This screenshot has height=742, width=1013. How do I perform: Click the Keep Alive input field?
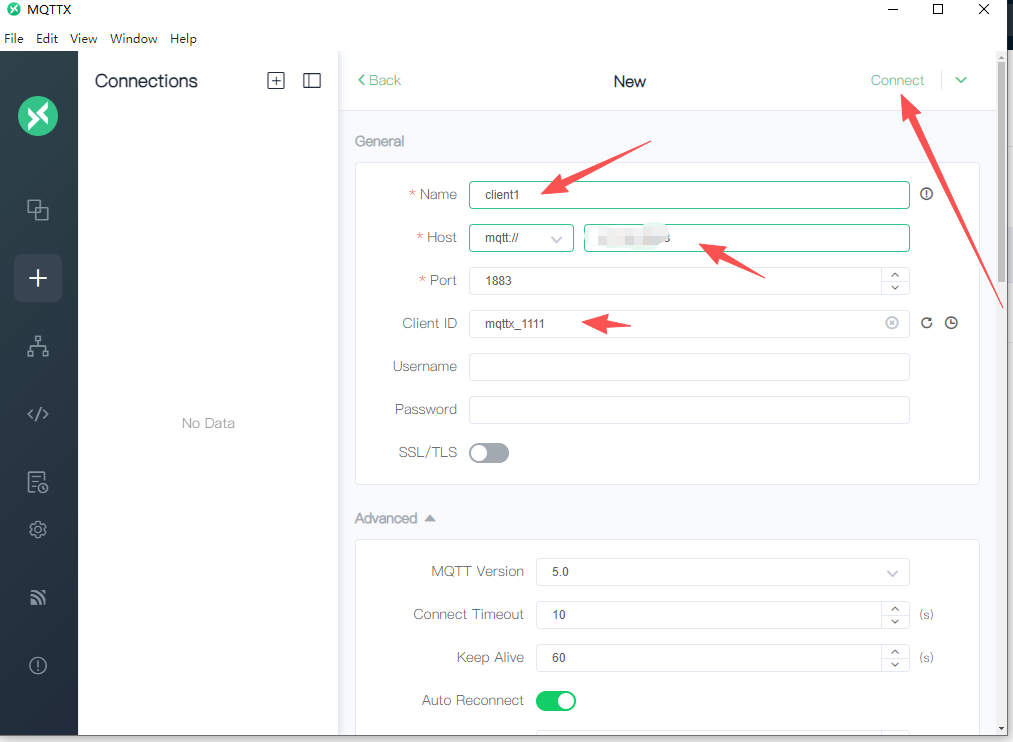(x=709, y=658)
